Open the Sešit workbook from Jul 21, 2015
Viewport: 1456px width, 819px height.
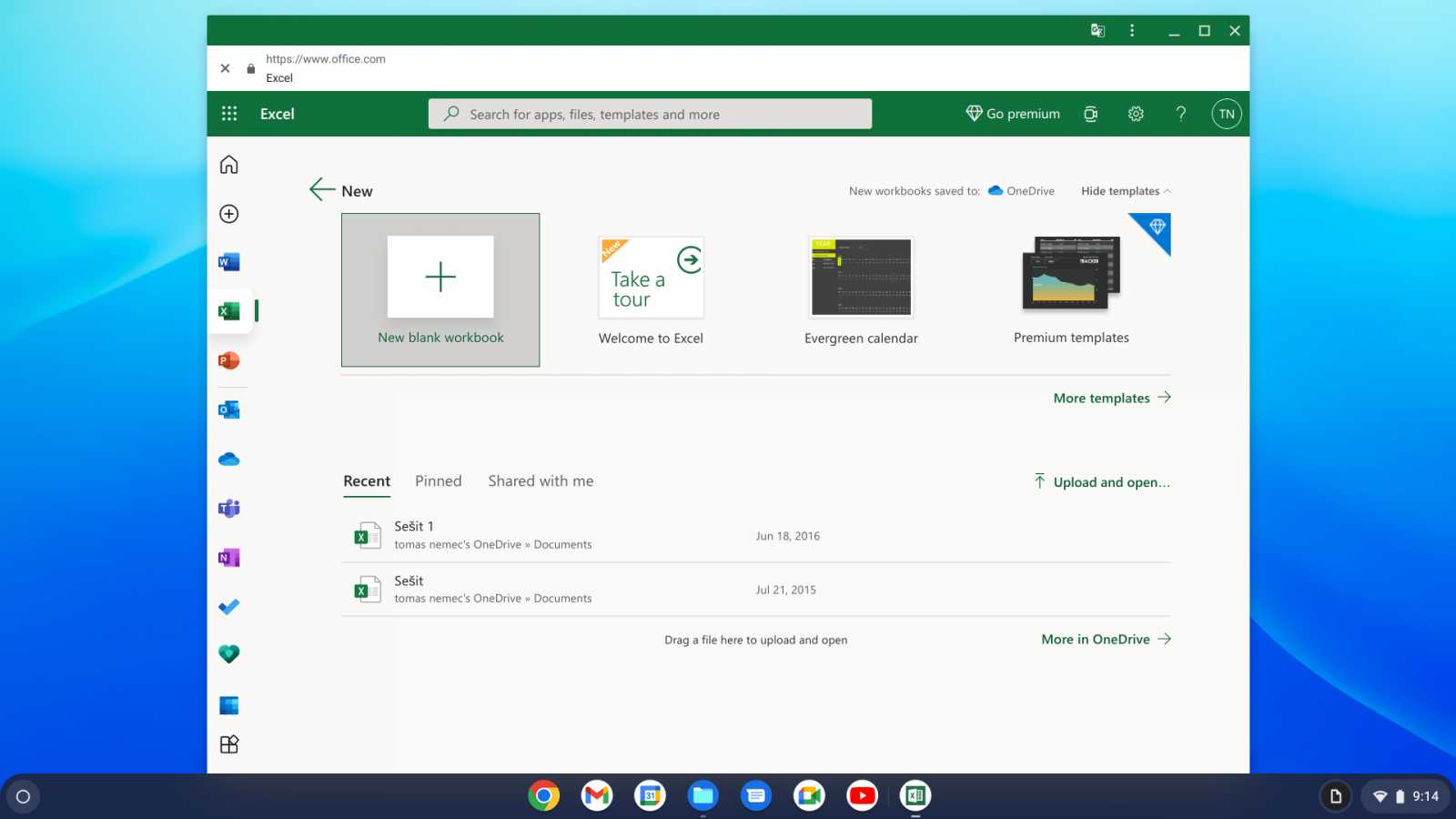755,590
